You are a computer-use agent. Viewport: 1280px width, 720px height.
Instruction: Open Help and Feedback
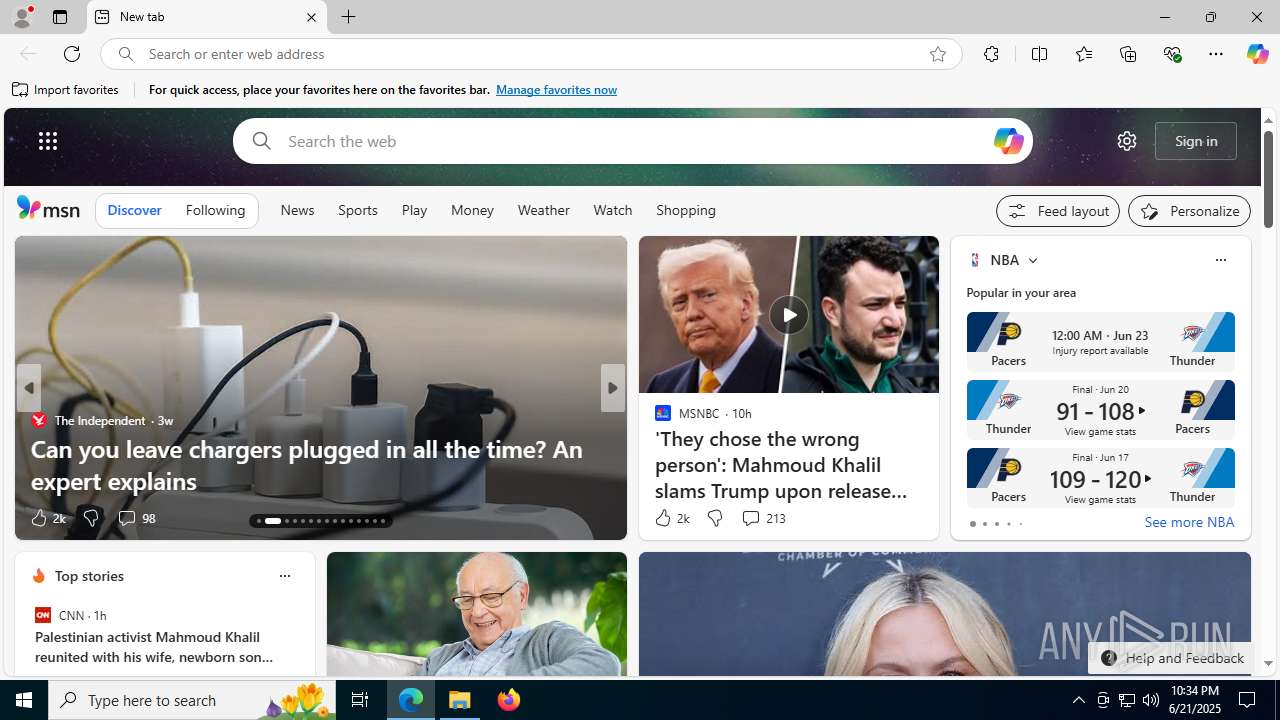coord(1171,658)
